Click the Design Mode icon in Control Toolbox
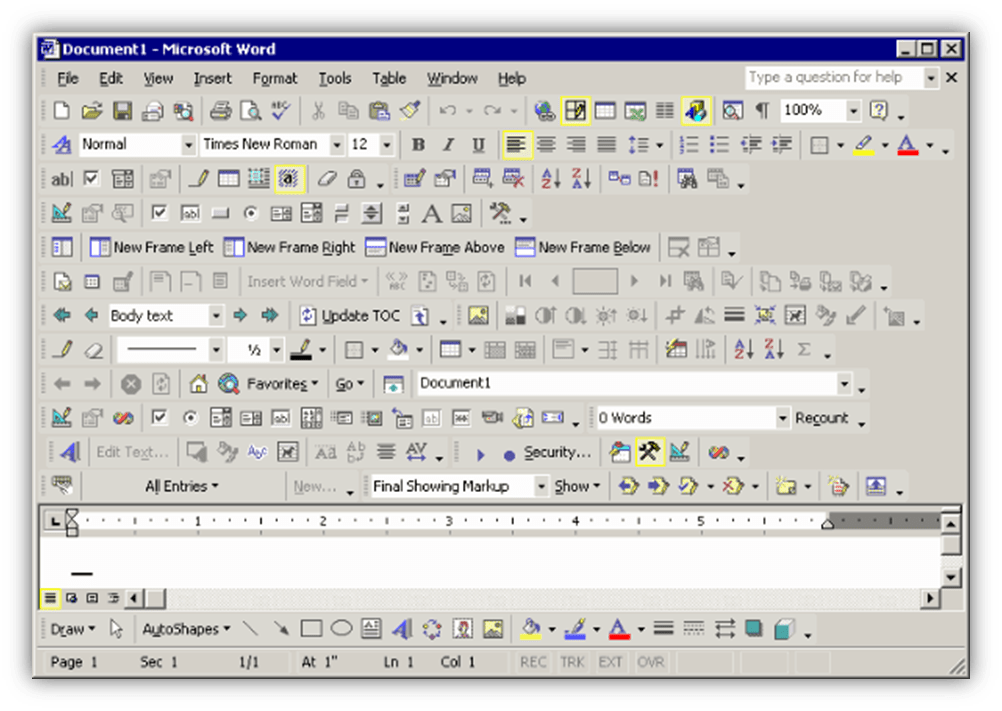Screen dimensions: 1002x711 pos(61,213)
